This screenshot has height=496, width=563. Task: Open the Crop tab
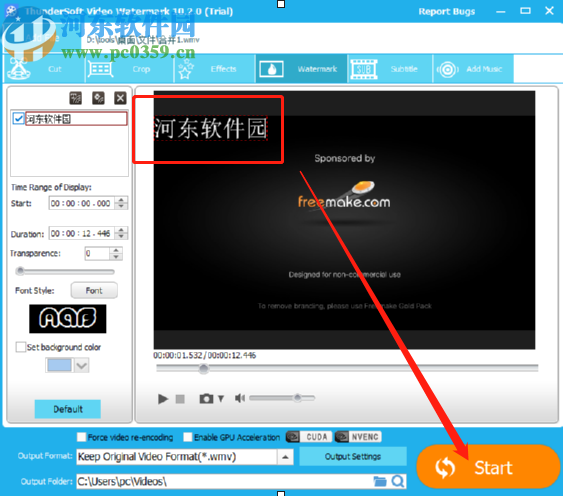(x=130, y=69)
